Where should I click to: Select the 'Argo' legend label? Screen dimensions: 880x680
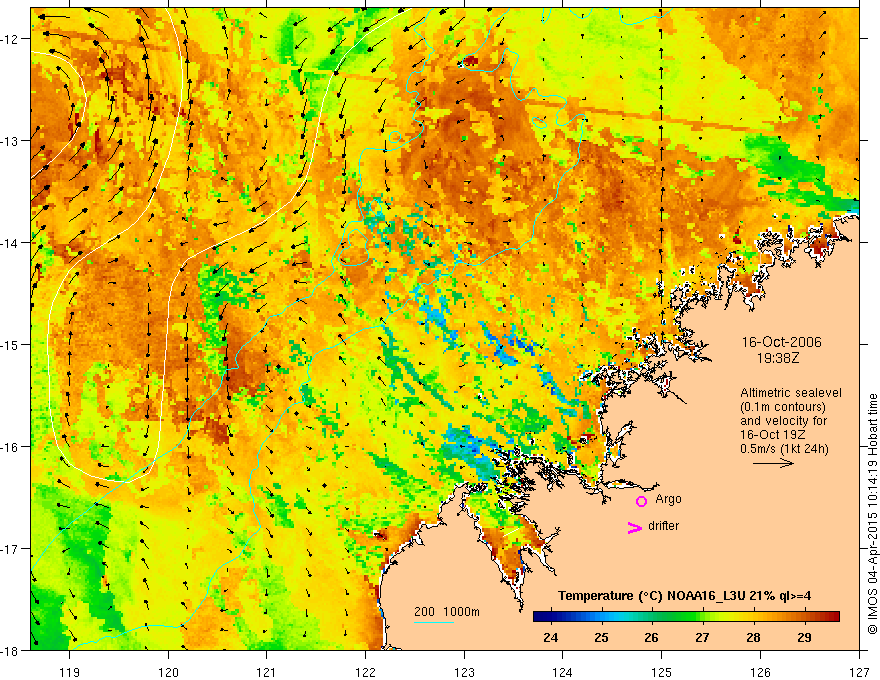(668, 499)
